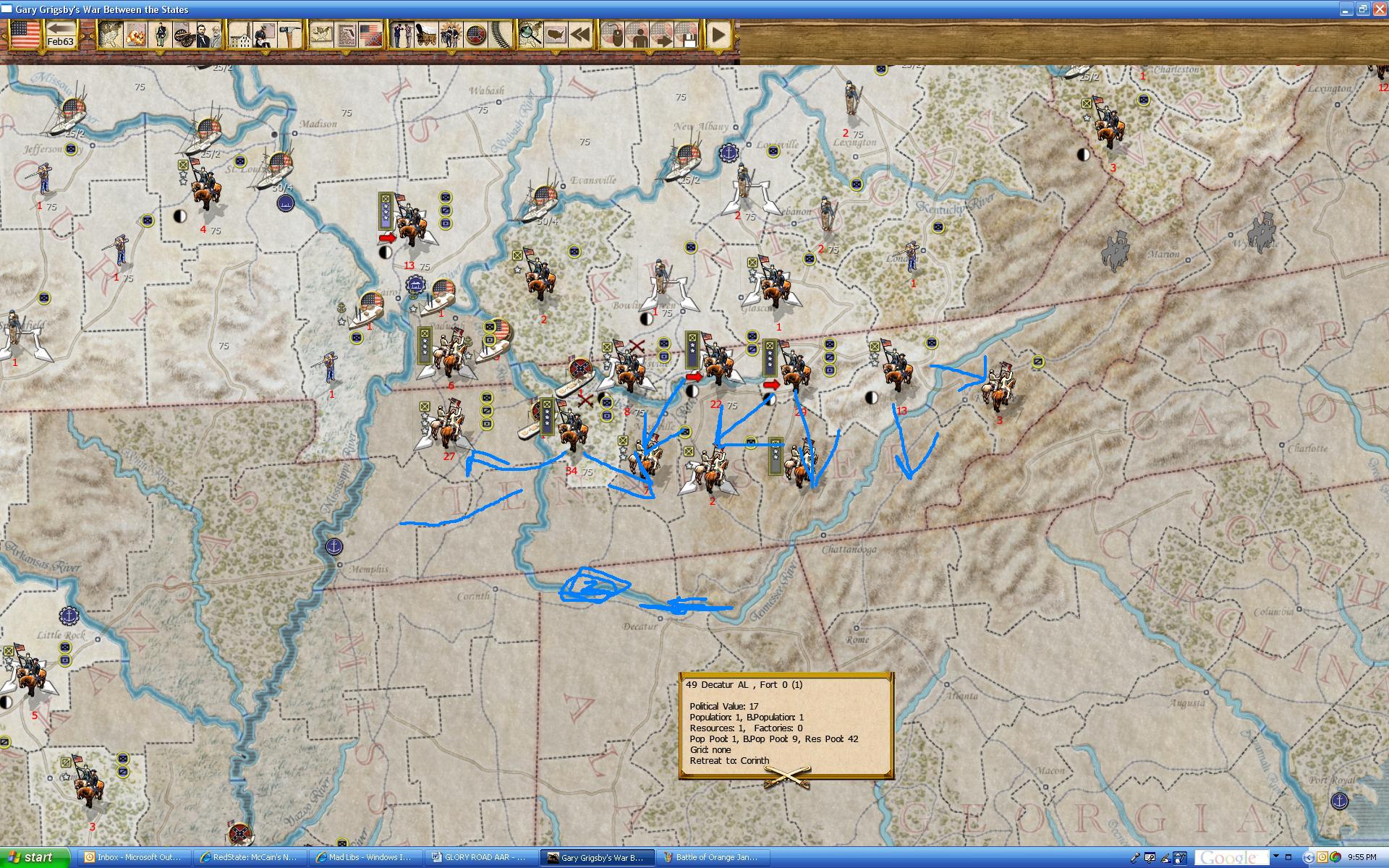The height and width of the screenshot is (868, 1389).
Task: Click the Google search box in taskbar
Action: (1231, 857)
